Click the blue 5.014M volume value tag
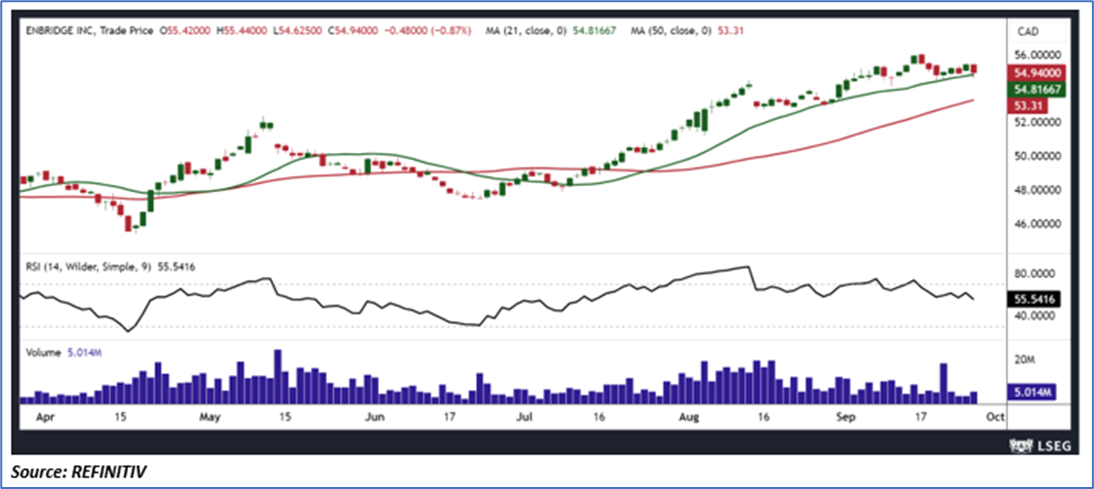 click(x=1034, y=393)
